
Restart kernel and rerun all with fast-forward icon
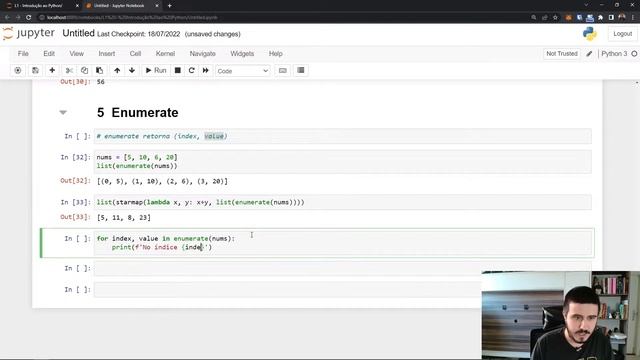(206, 71)
